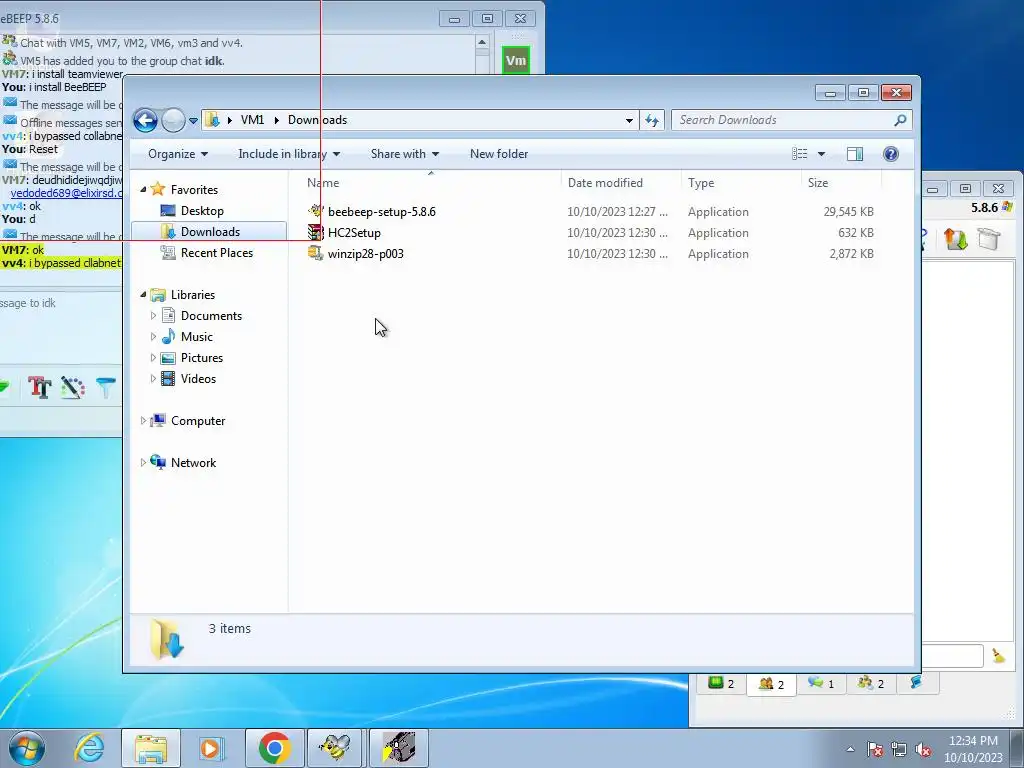Collapse the Favorites group

tap(143, 189)
